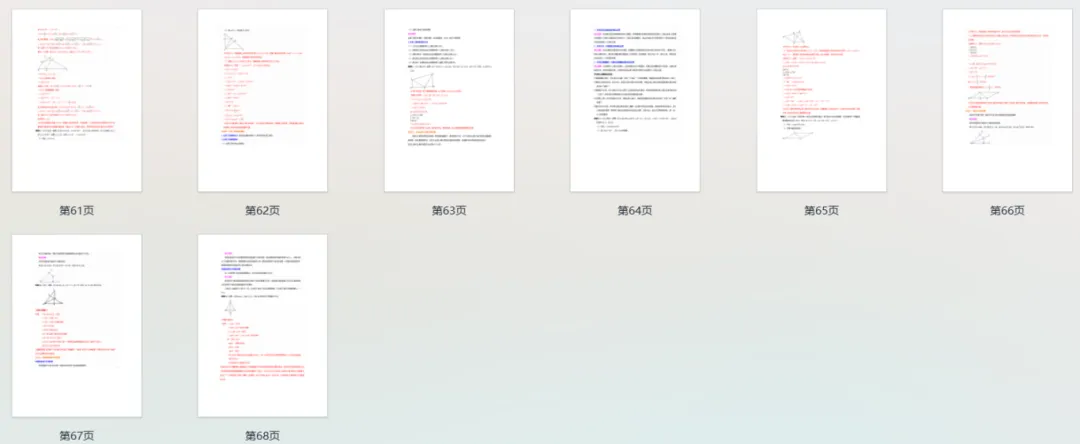Open the page 63 thumbnail
The image size is (1080, 444).
449,101
